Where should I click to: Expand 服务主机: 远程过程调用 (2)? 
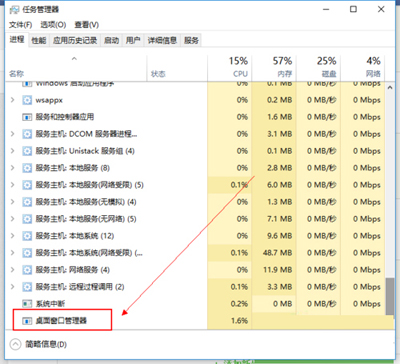13,287
